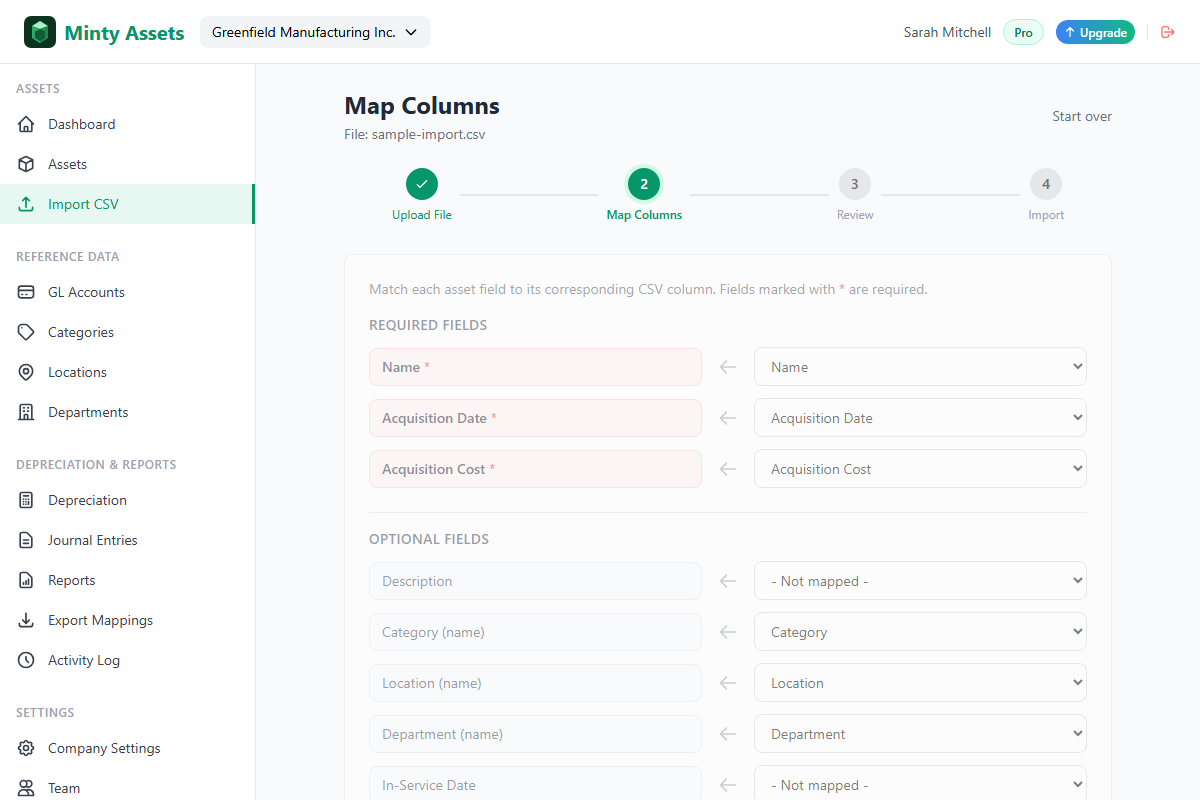Image resolution: width=1200 pixels, height=800 pixels.
Task: Click the Minty Assets brand name
Action: coord(124,33)
